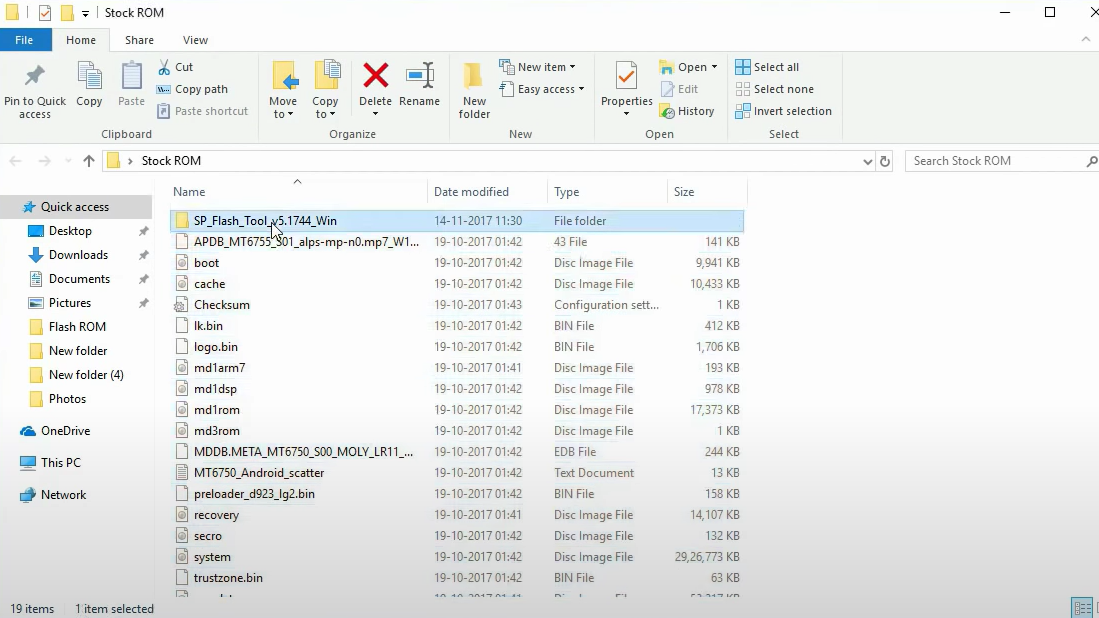1099x618 pixels.
Task: Expand the Move to dropdown
Action: pos(283,114)
